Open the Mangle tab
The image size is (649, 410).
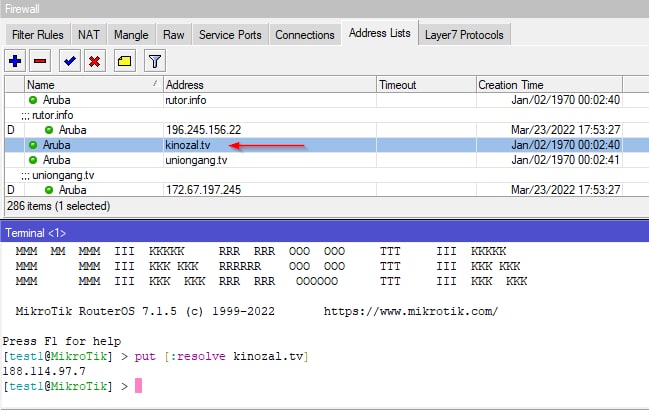coord(131,35)
